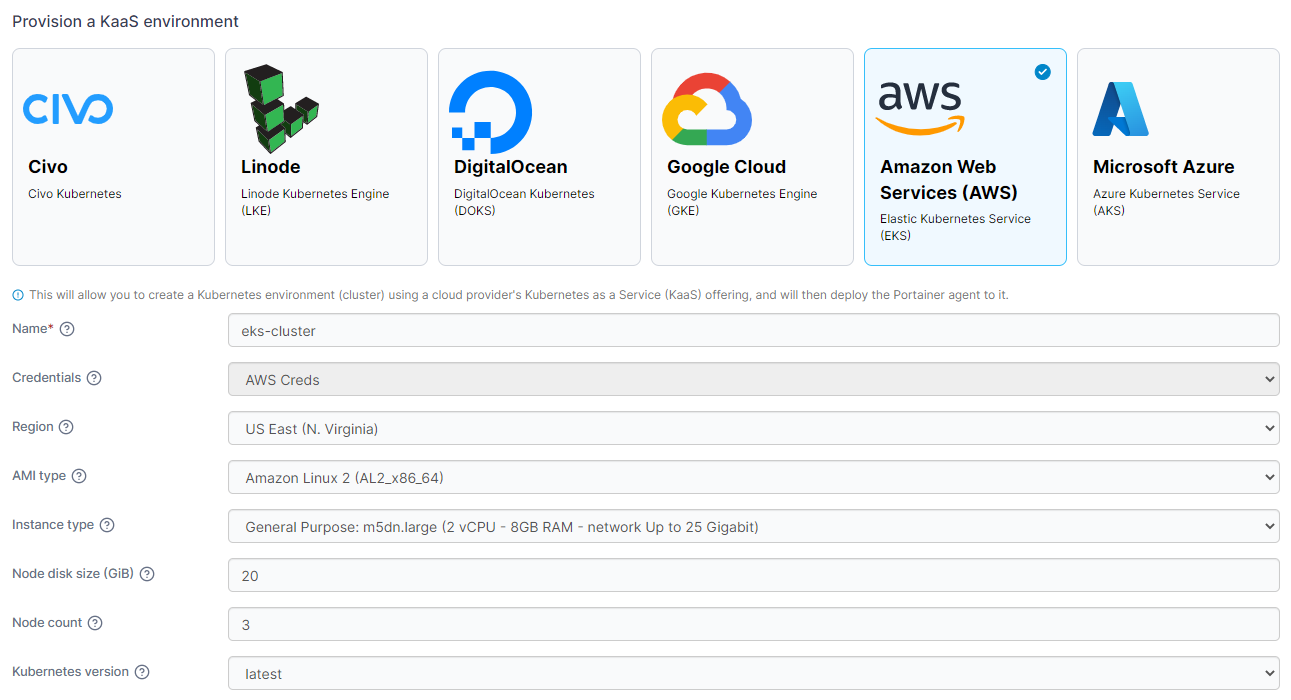Click the Google Cloud logo
The image size is (1291, 700).
pyautogui.click(x=708, y=110)
